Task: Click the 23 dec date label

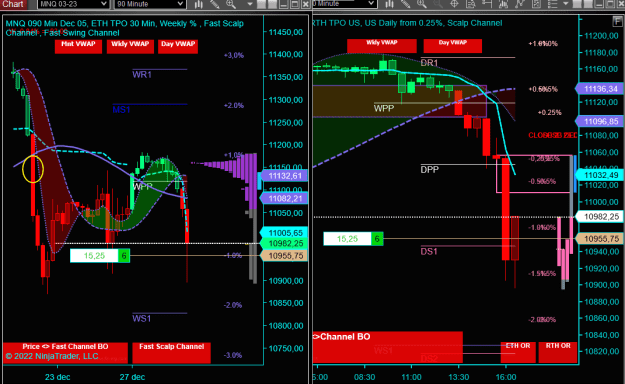Action: click(57, 377)
